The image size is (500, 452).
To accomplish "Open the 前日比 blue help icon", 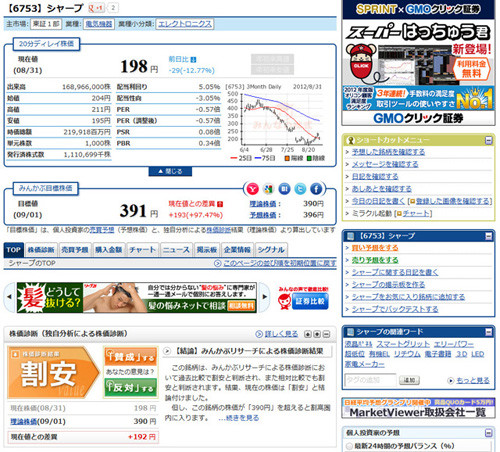I will coord(193,60).
